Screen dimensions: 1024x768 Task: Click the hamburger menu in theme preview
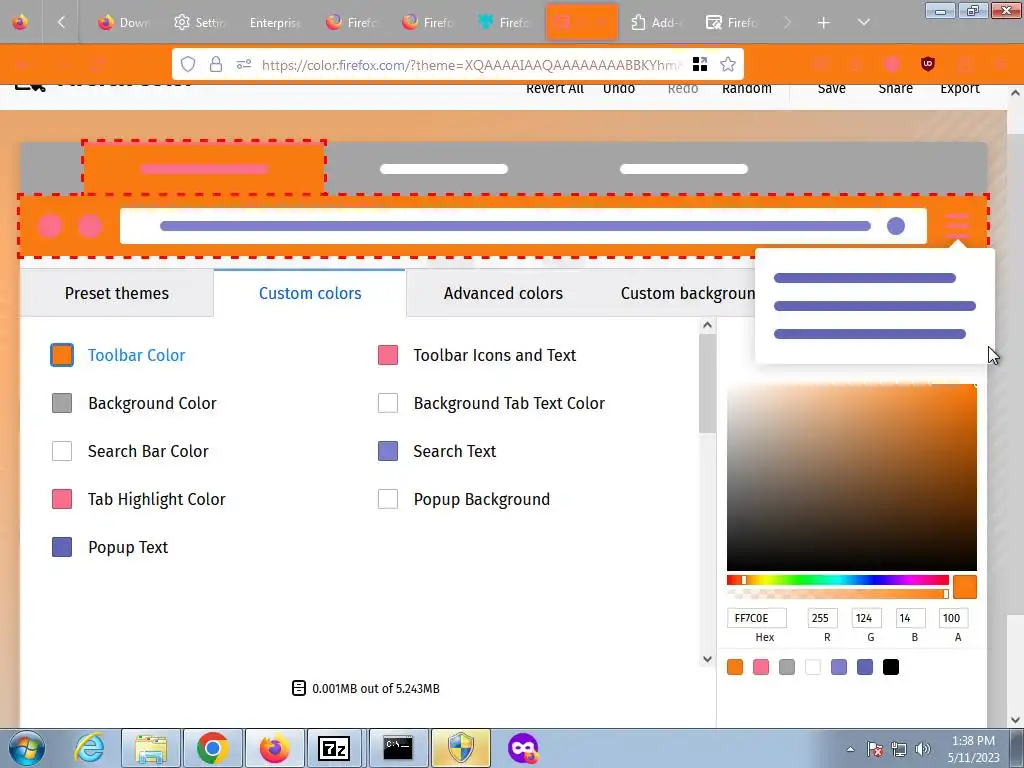(957, 225)
